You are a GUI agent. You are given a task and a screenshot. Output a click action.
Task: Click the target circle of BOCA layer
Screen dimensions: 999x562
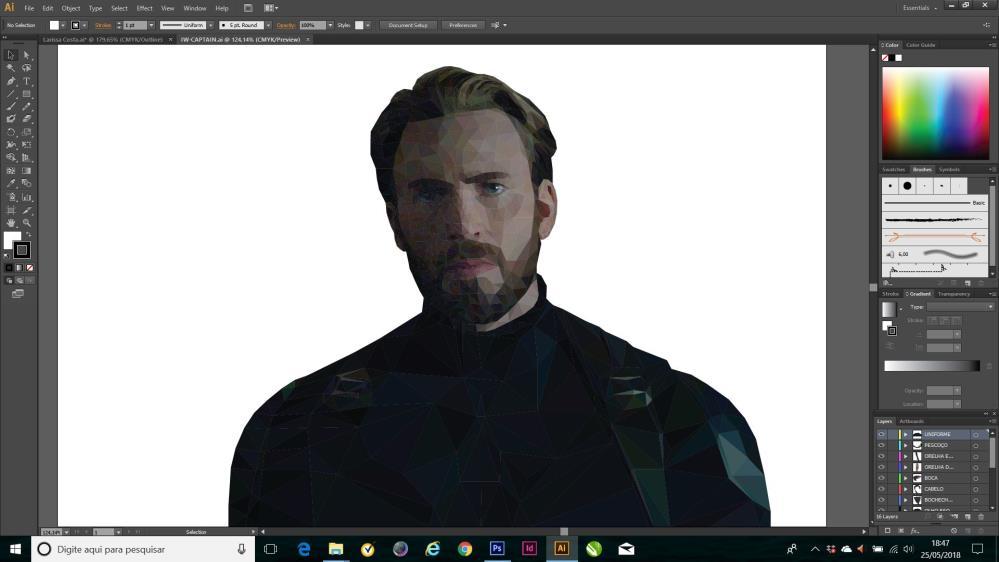(975, 478)
